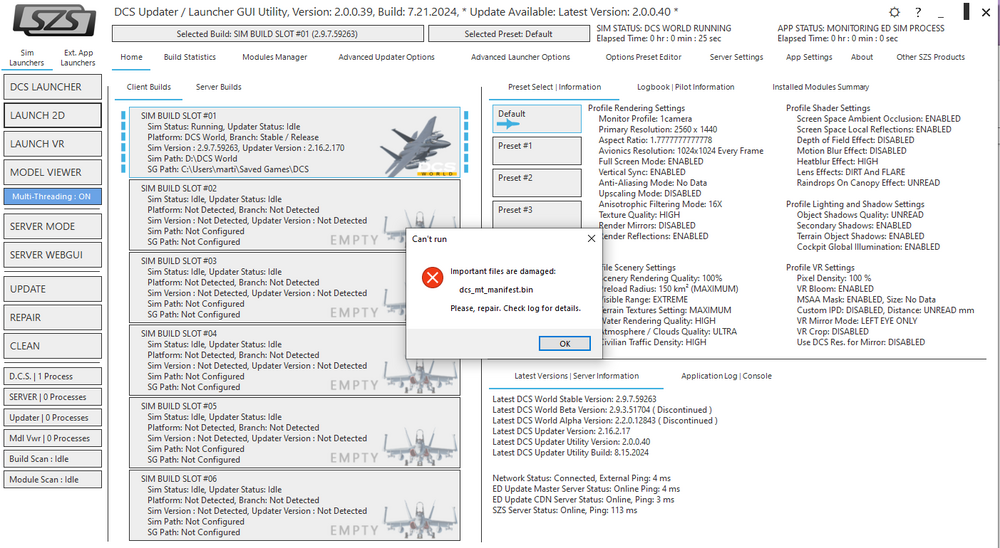
Task: Start SERVER MODE
Action: pyautogui.click(x=52, y=226)
